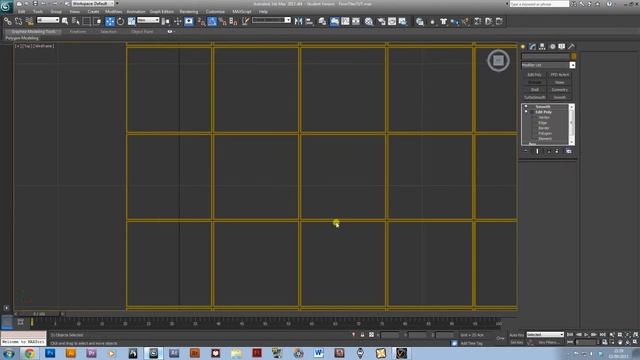Image resolution: width=640 pixels, height=360 pixels.
Task: Toggle Keyboard Shortcut Override
Action: pos(189,21)
